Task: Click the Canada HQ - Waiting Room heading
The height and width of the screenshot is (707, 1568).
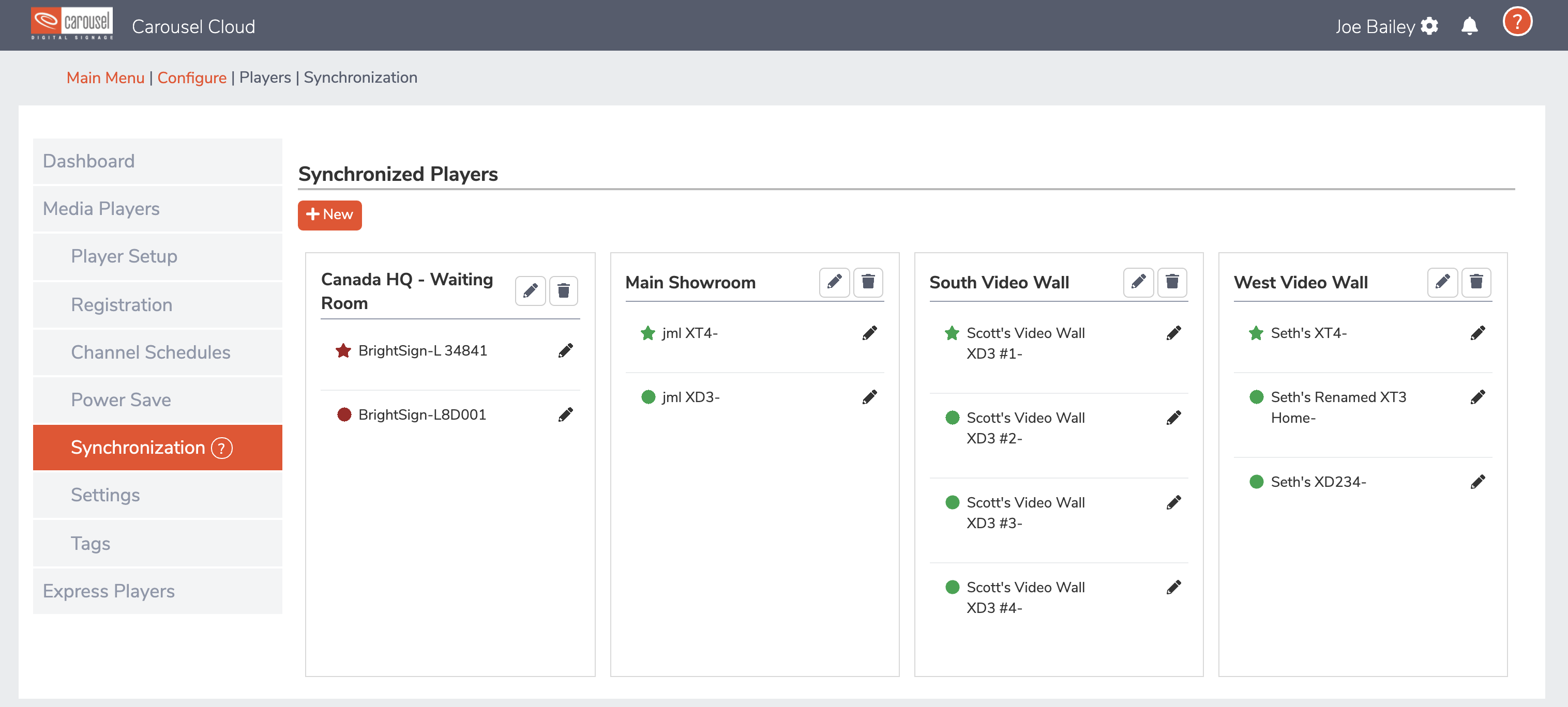Action: coord(406,291)
